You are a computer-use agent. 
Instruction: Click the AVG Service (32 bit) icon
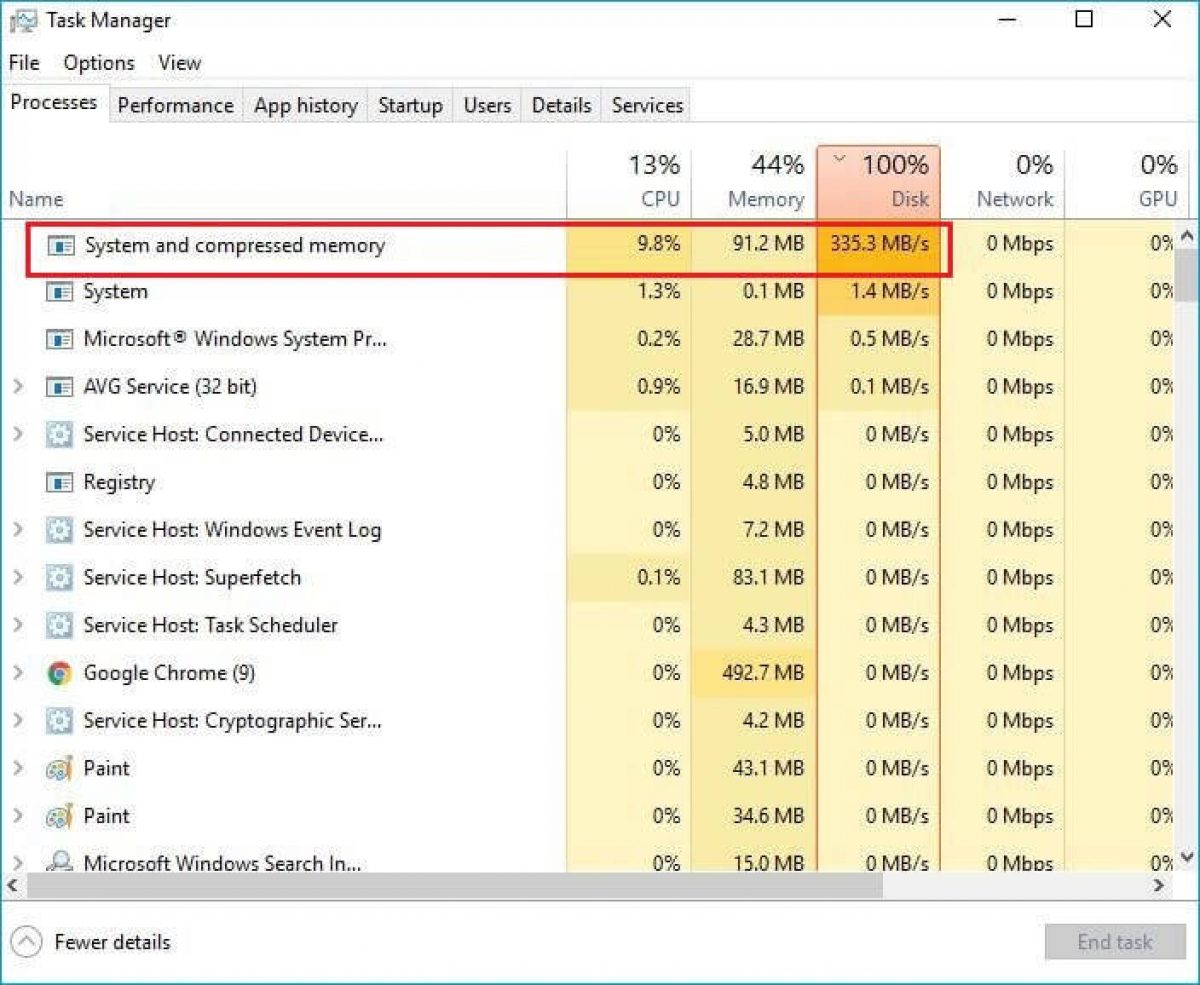point(60,387)
